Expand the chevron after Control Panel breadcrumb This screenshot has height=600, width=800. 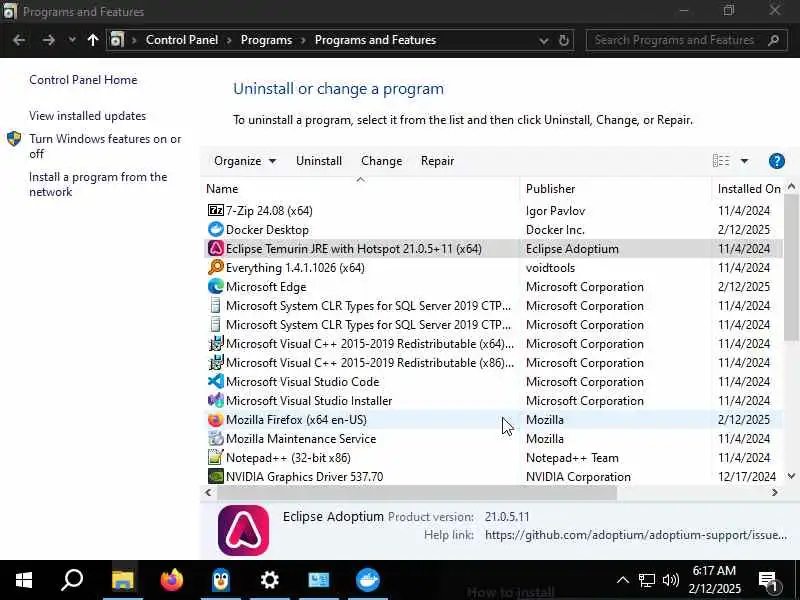click(x=229, y=40)
